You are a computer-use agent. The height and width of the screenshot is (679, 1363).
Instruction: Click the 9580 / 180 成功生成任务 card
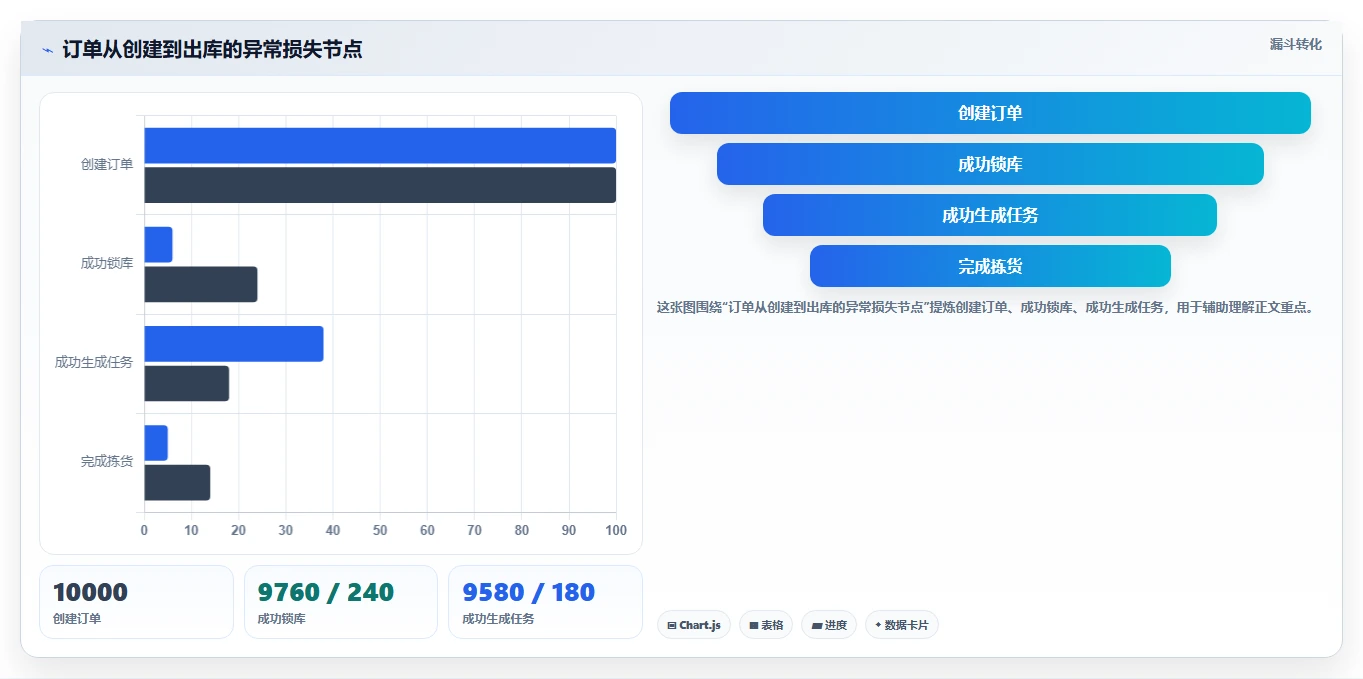(x=545, y=602)
